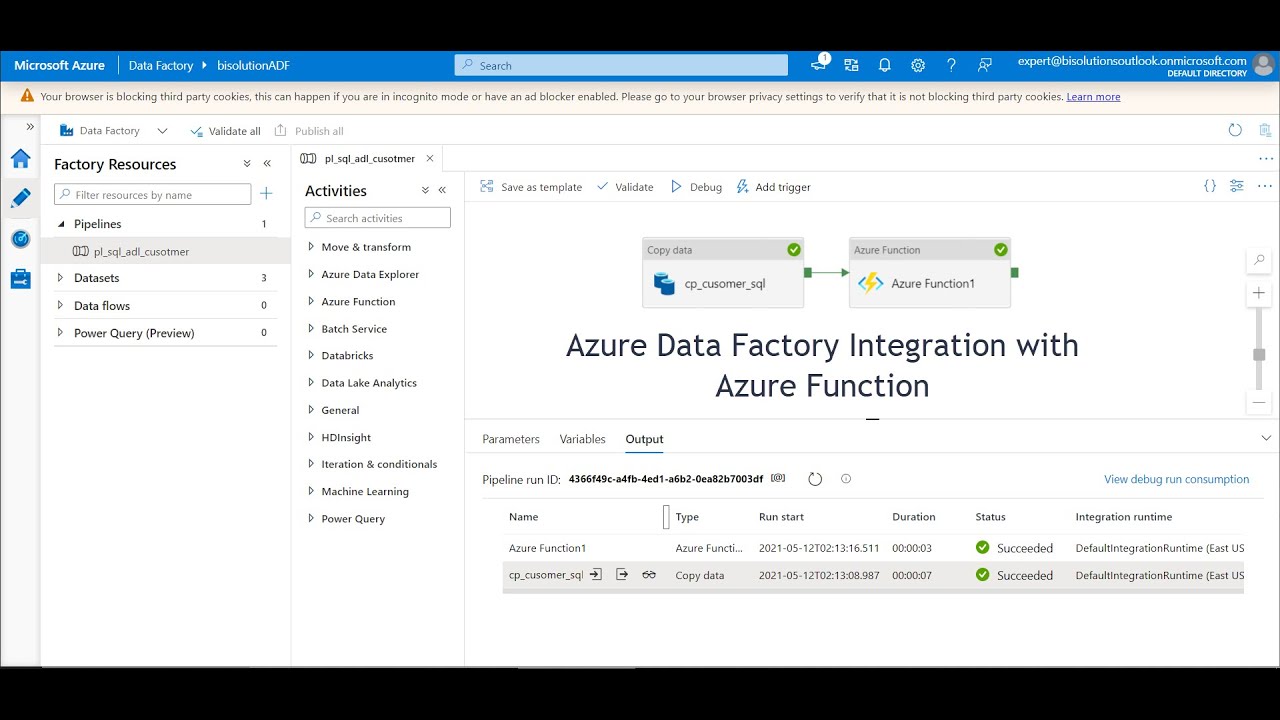Expand the Databricks activities group
1280x720 pixels.
tap(311, 355)
